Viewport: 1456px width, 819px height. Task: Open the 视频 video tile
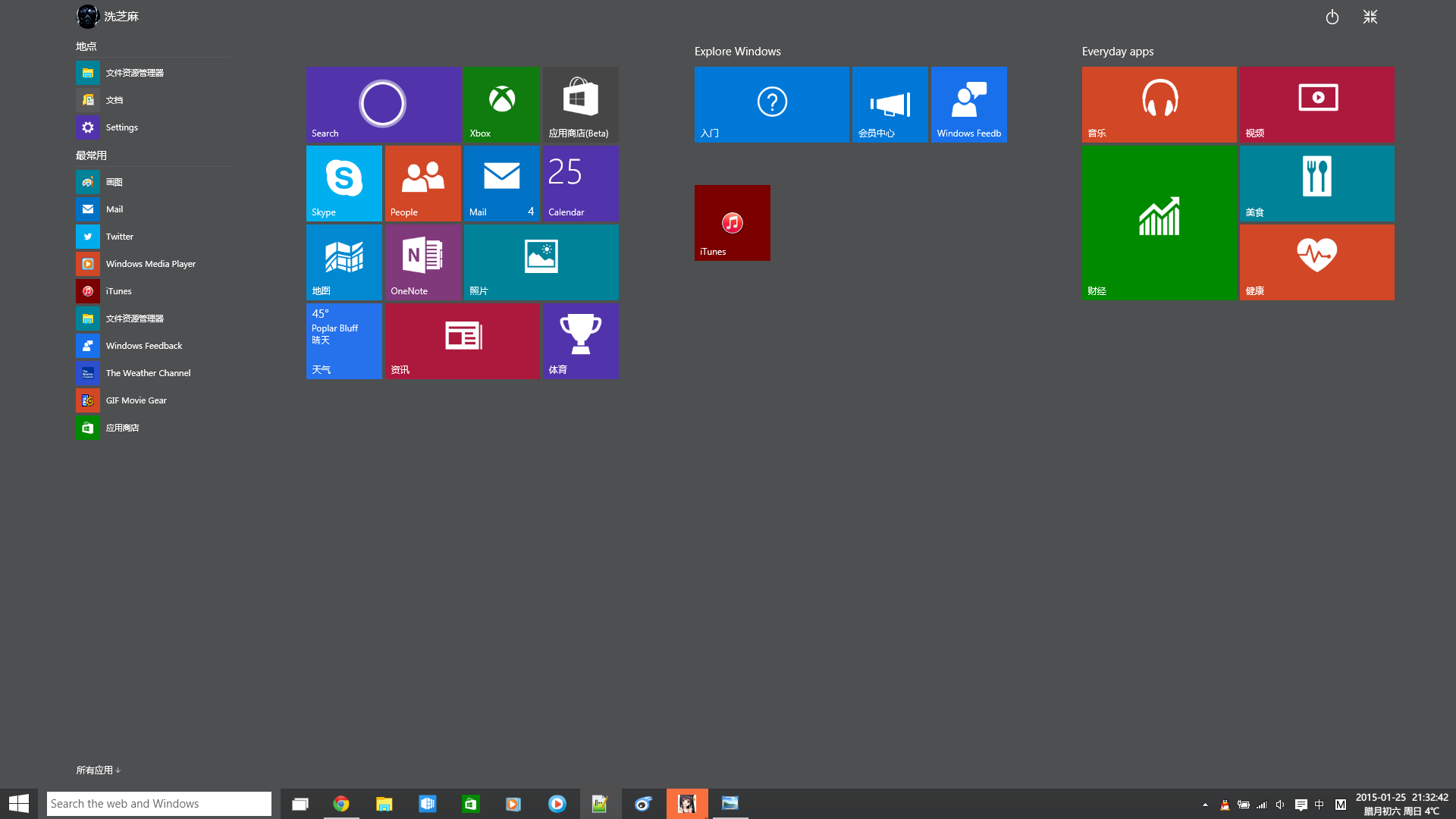coord(1316,105)
